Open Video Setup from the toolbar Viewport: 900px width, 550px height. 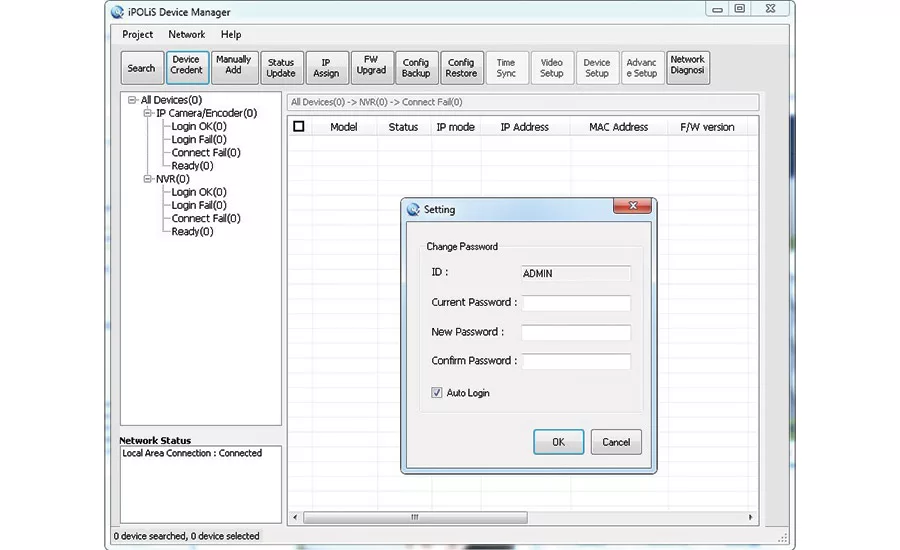tap(552, 68)
